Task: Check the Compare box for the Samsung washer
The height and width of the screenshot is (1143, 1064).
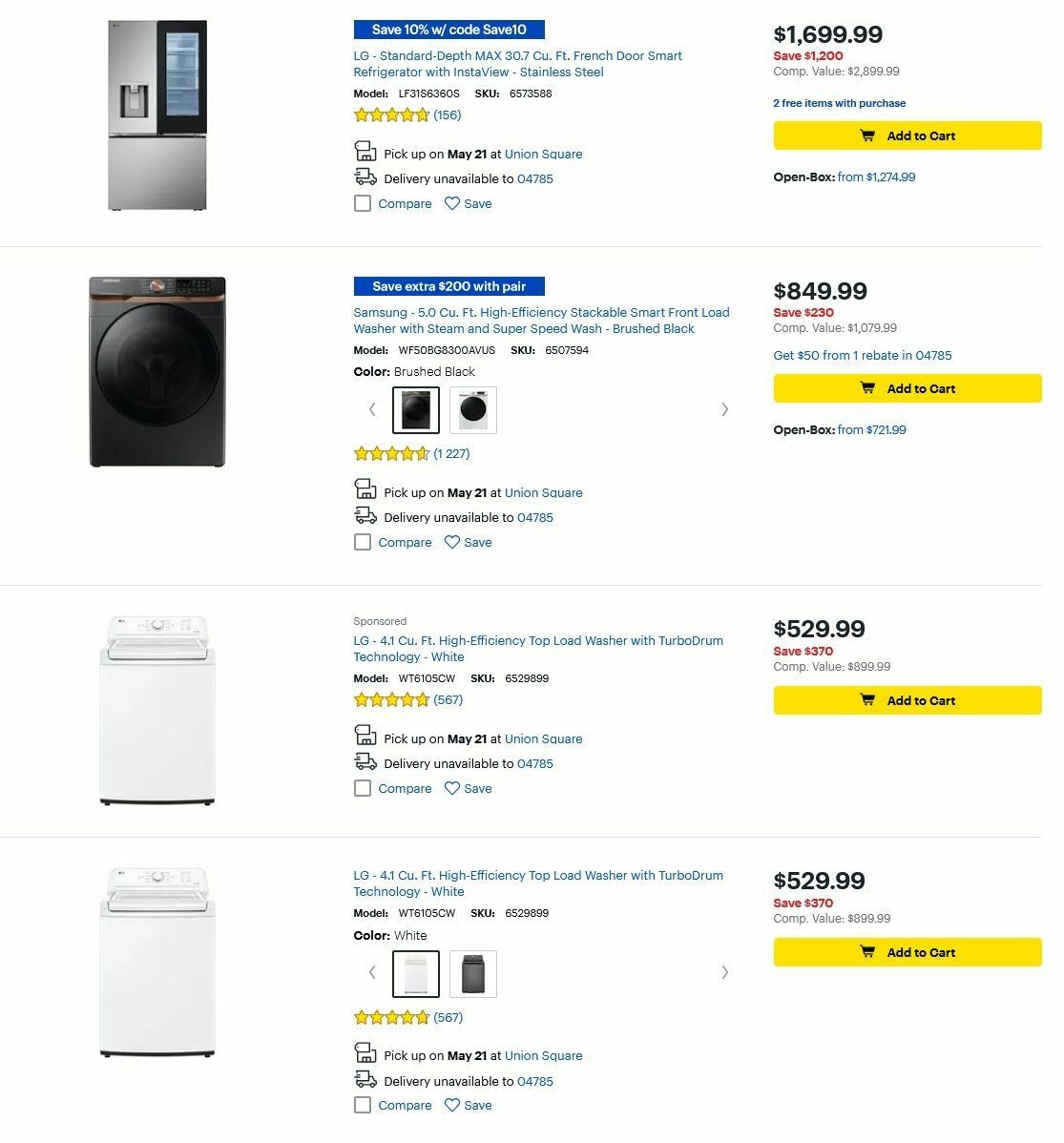Action: [x=363, y=542]
